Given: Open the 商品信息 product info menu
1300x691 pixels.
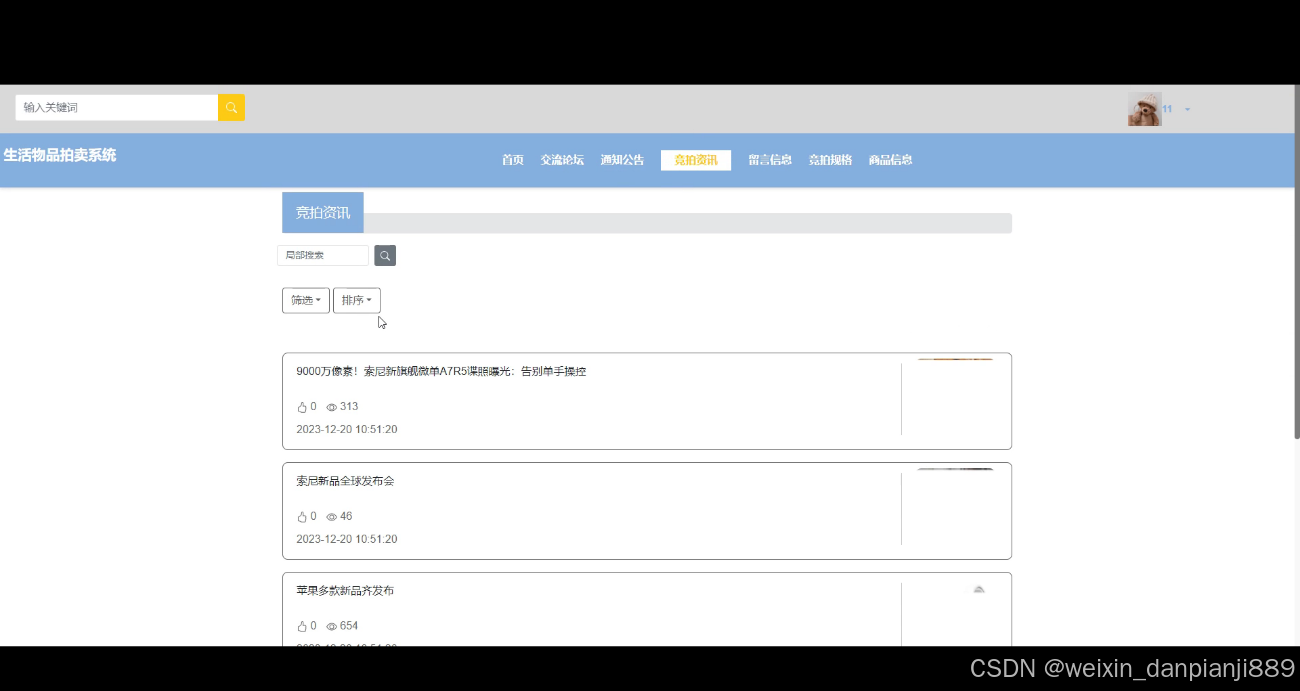Looking at the screenshot, I should coord(890,160).
